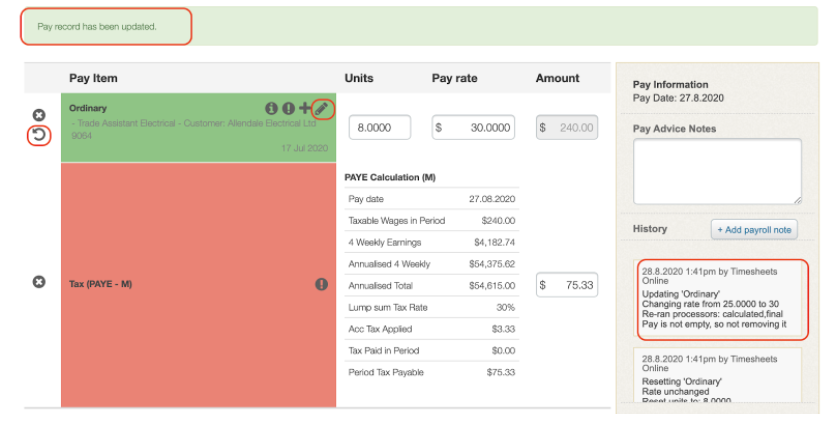Click the PAYE Calculation (M) heading
This screenshot has height=422, width=832.
pos(389,177)
